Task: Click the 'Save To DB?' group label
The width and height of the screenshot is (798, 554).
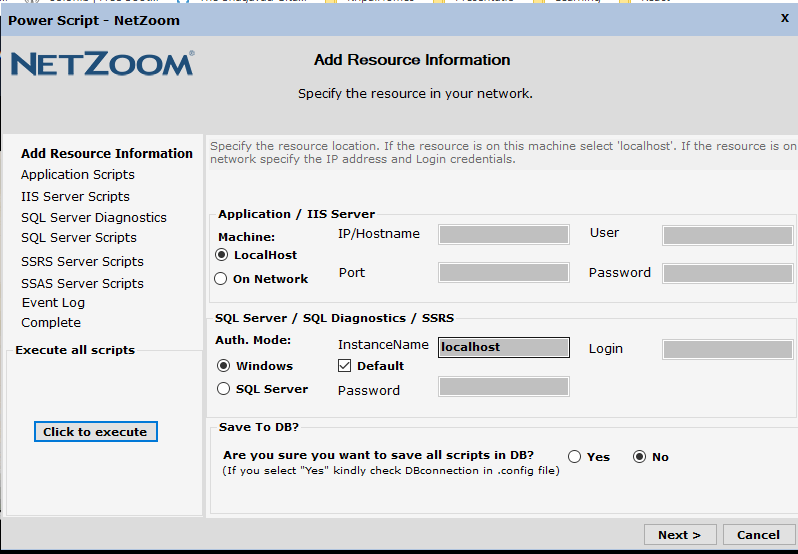Action: click(259, 427)
